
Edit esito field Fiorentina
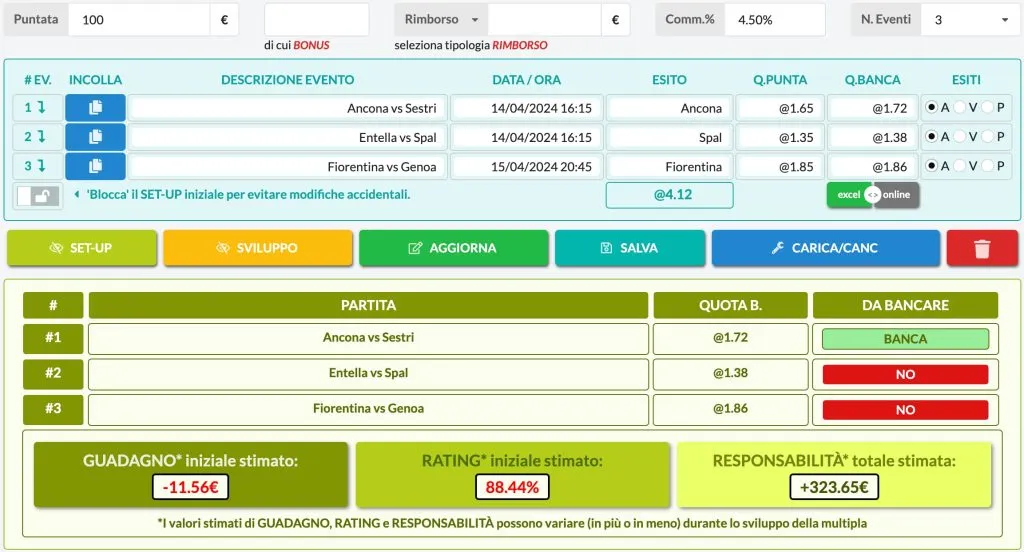tap(669, 167)
